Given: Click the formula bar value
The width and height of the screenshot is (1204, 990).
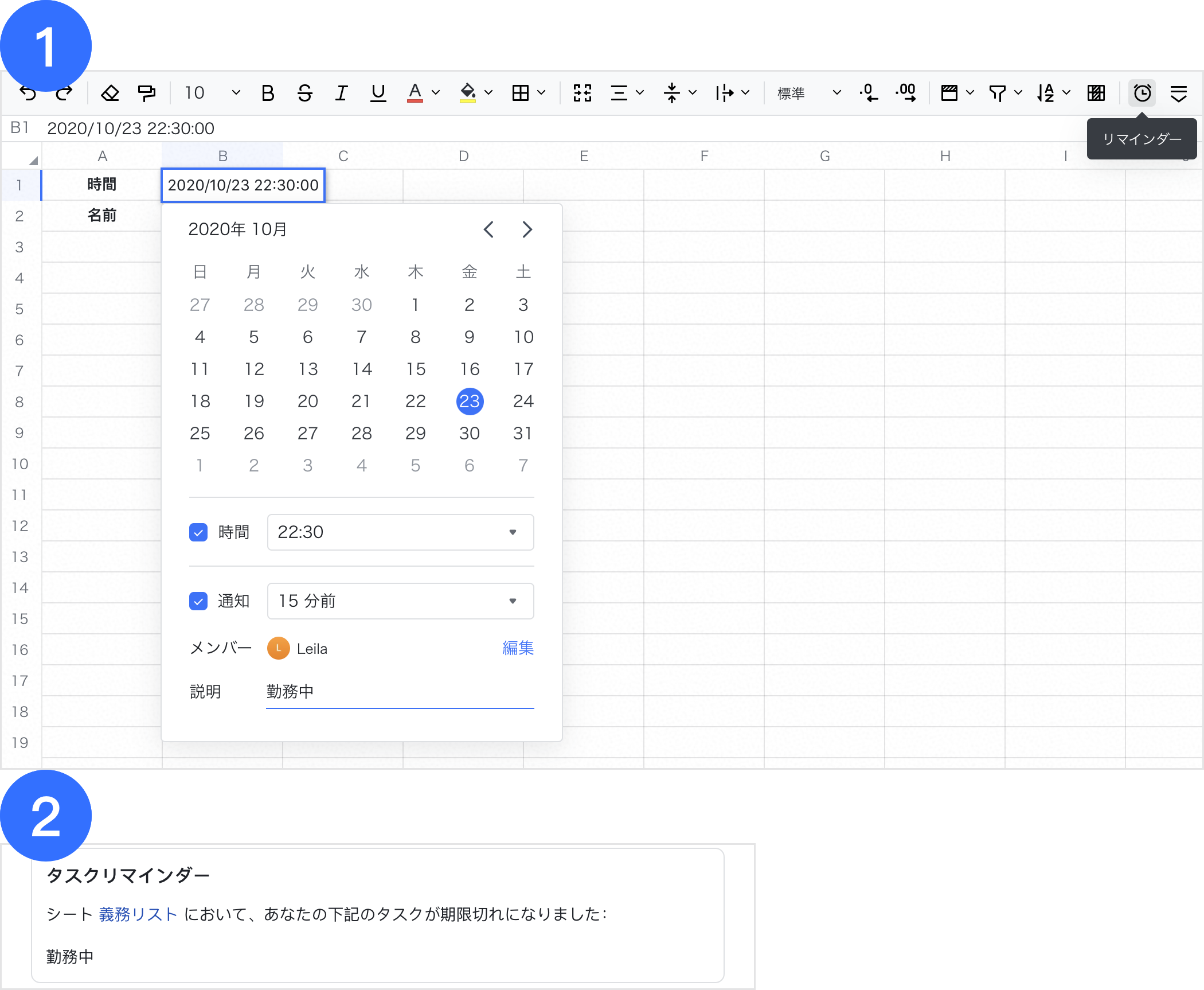Looking at the screenshot, I should pos(131,128).
